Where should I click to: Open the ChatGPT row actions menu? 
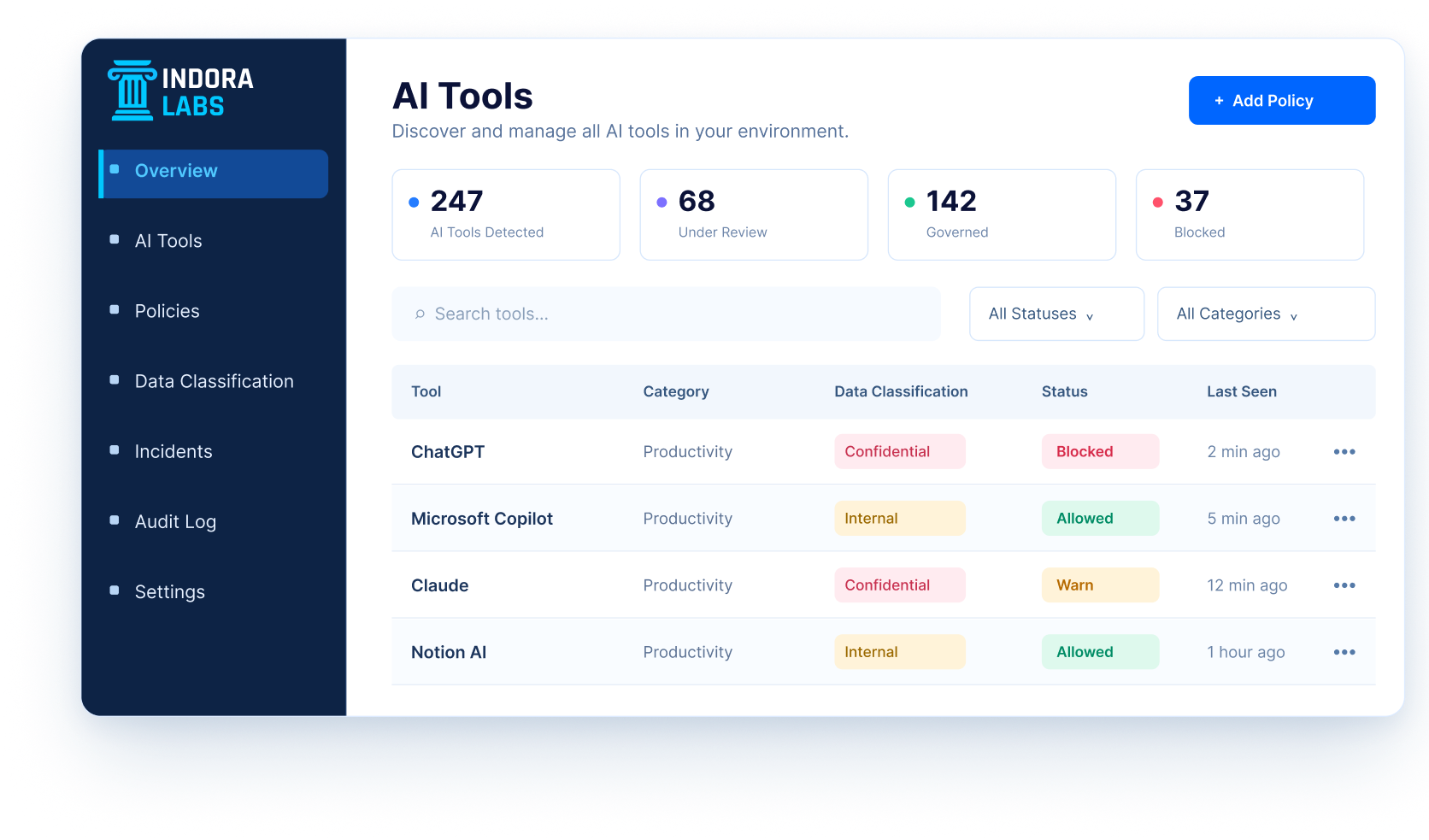(1344, 452)
